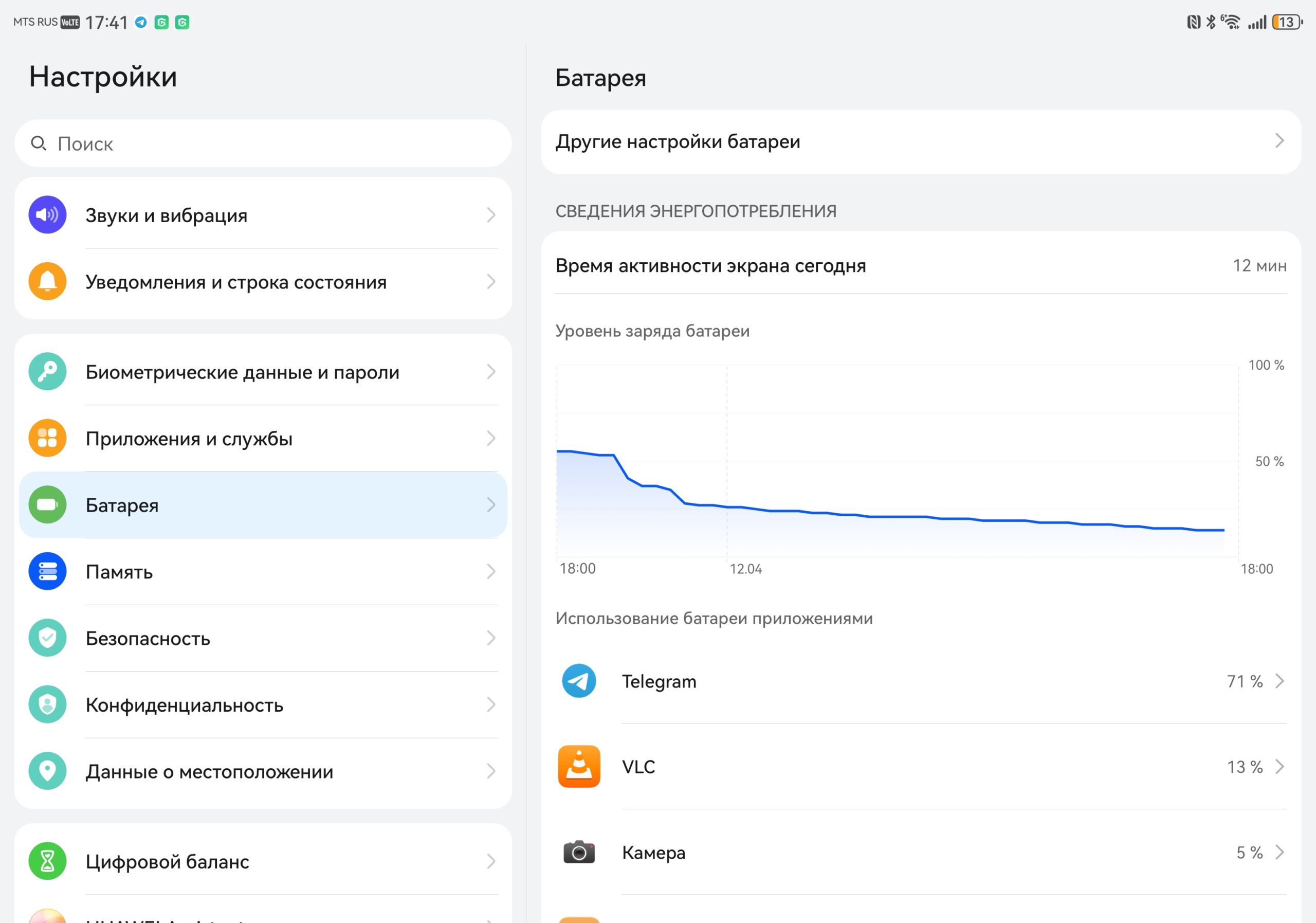This screenshot has height=923, width=1316.
Task: Open chevron for Другие настройки батареи
Action: (x=1280, y=141)
